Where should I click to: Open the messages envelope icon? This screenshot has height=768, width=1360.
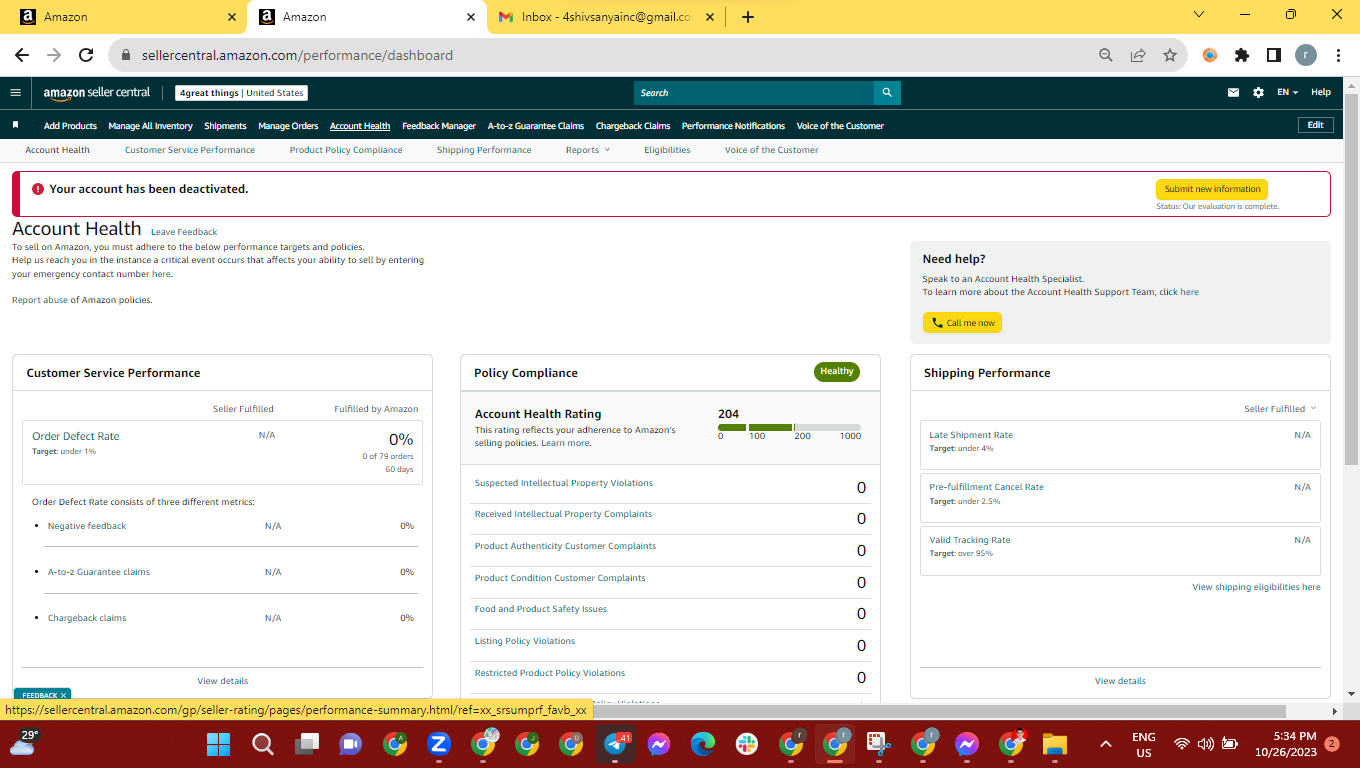tap(1233, 93)
